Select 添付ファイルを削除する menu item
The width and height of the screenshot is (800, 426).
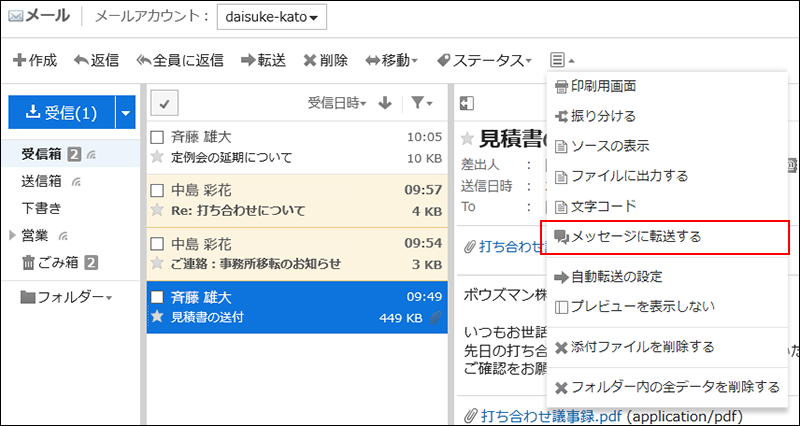[667, 347]
